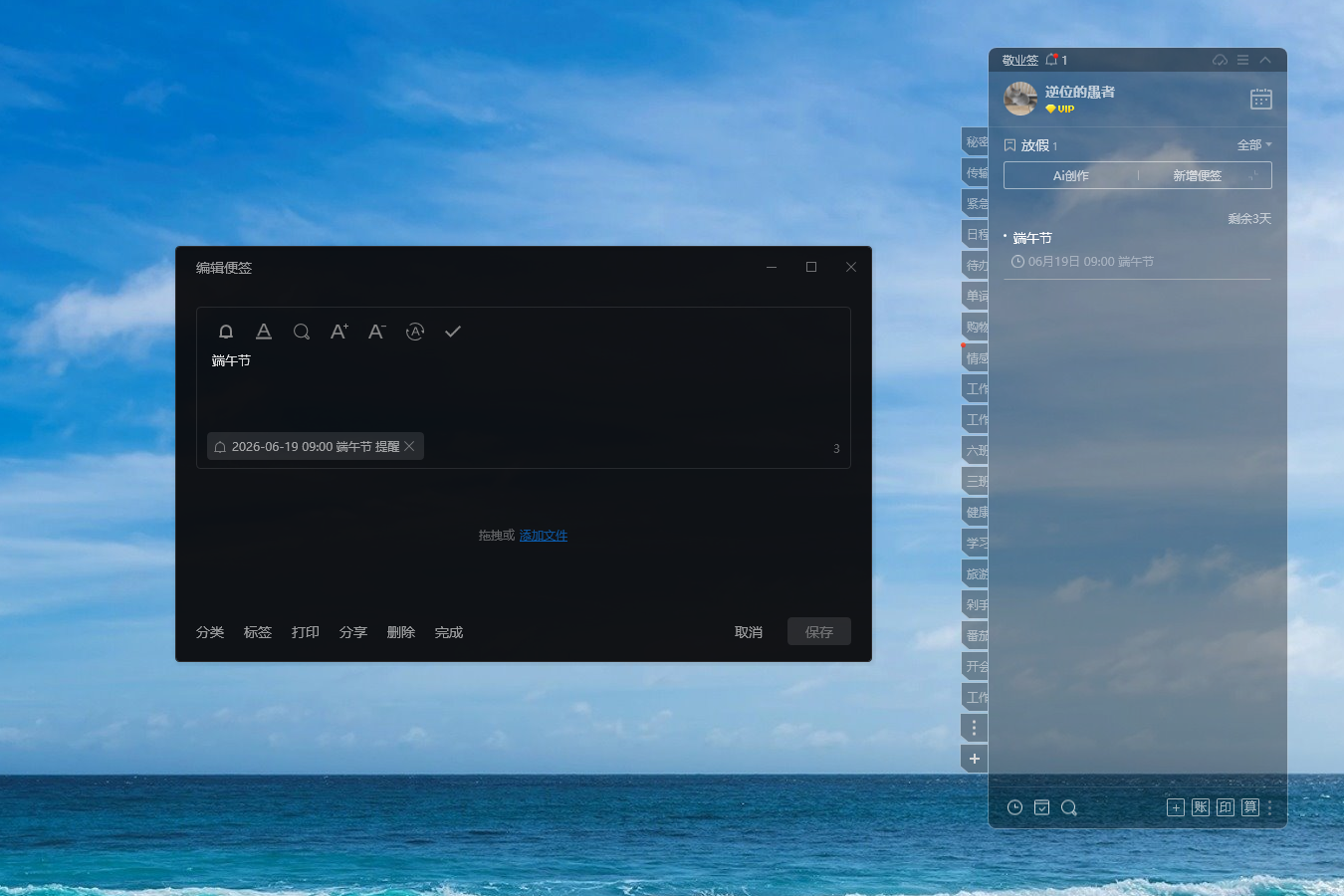Viewport: 1344px width, 896px height.
Task: Click the VIP badge
Action: click(1060, 109)
